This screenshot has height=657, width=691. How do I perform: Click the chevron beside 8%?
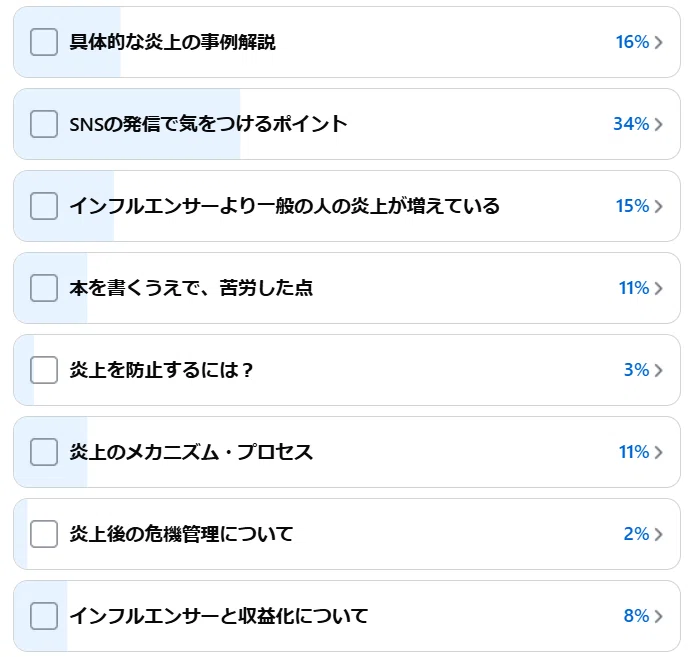click(x=658, y=616)
